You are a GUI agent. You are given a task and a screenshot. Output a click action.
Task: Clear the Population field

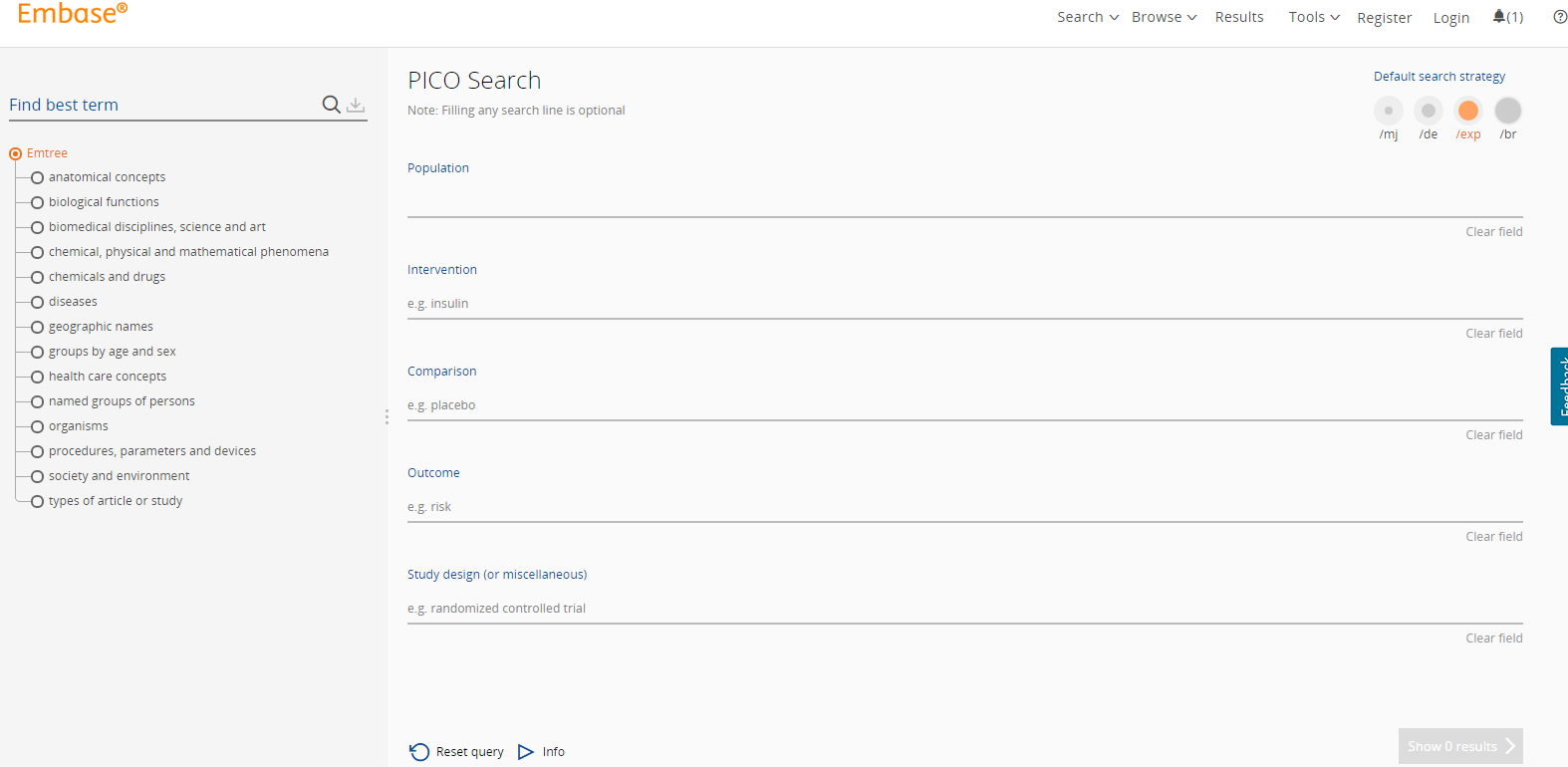tap(1493, 232)
